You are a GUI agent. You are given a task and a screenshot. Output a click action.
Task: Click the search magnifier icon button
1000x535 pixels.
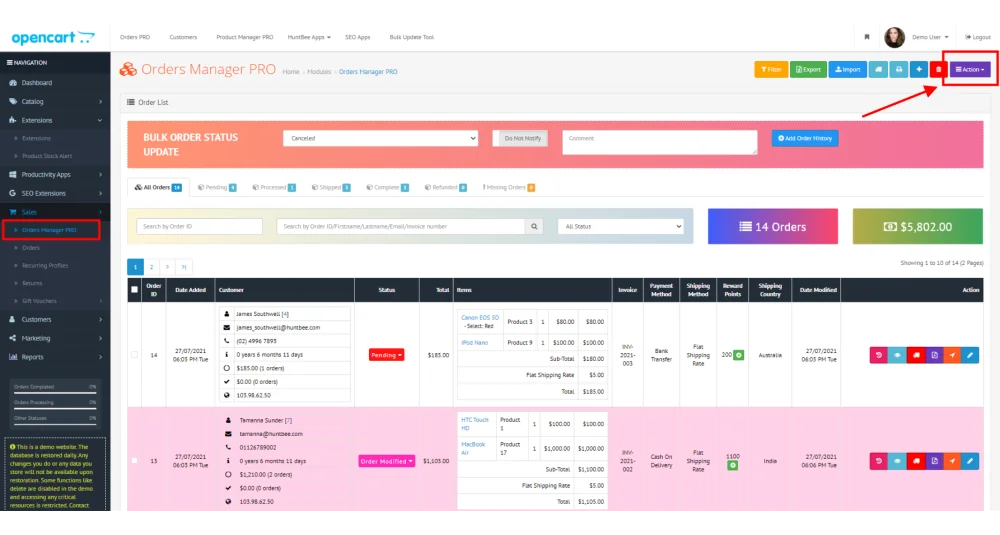tap(534, 226)
